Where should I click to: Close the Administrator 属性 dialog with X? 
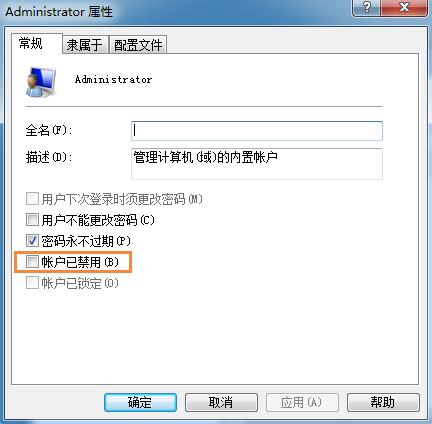[x=404, y=7]
